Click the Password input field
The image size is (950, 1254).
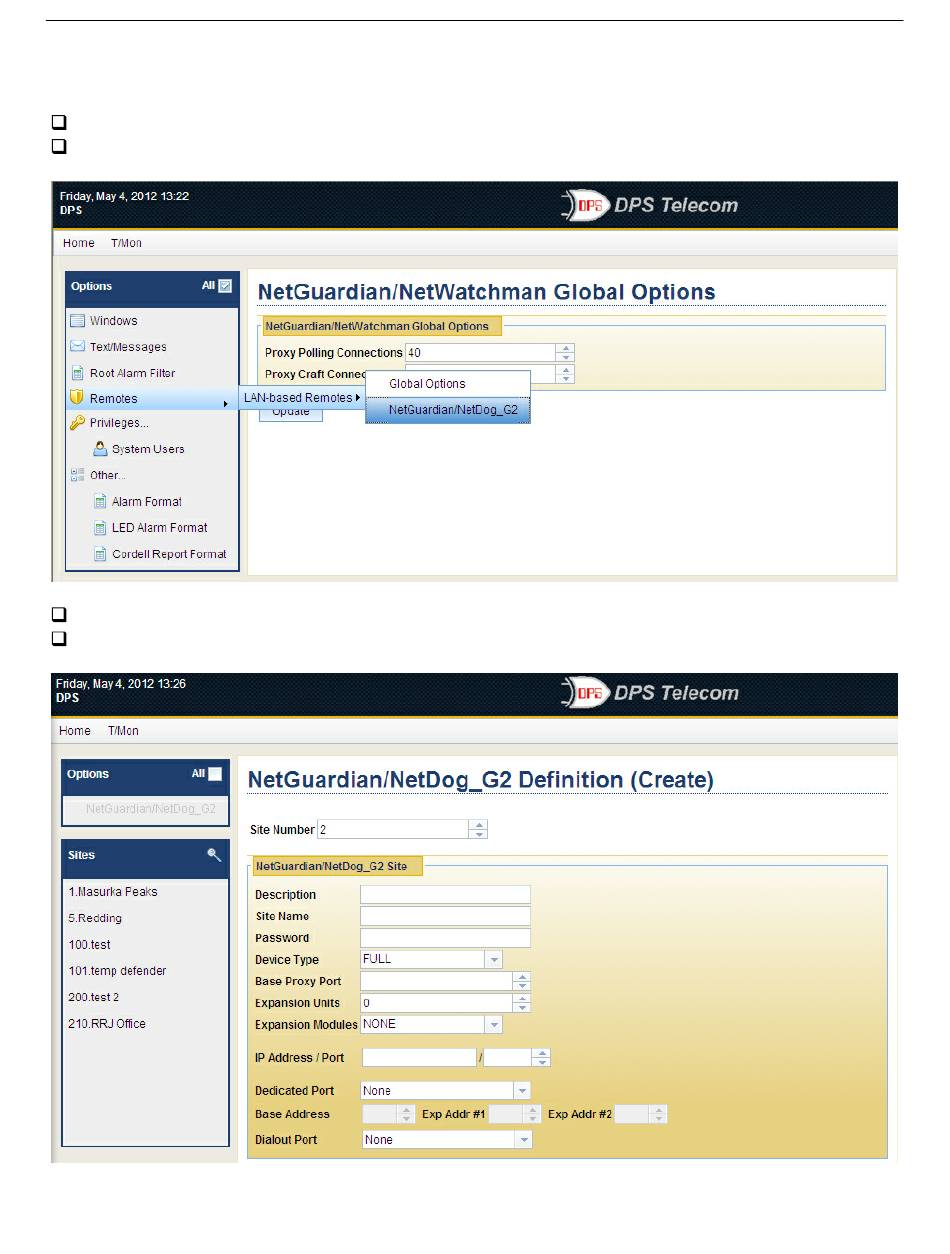445,938
